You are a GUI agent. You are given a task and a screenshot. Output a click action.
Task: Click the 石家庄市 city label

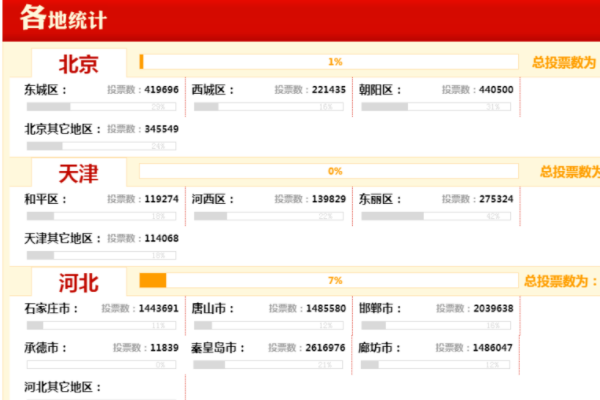pos(51,309)
